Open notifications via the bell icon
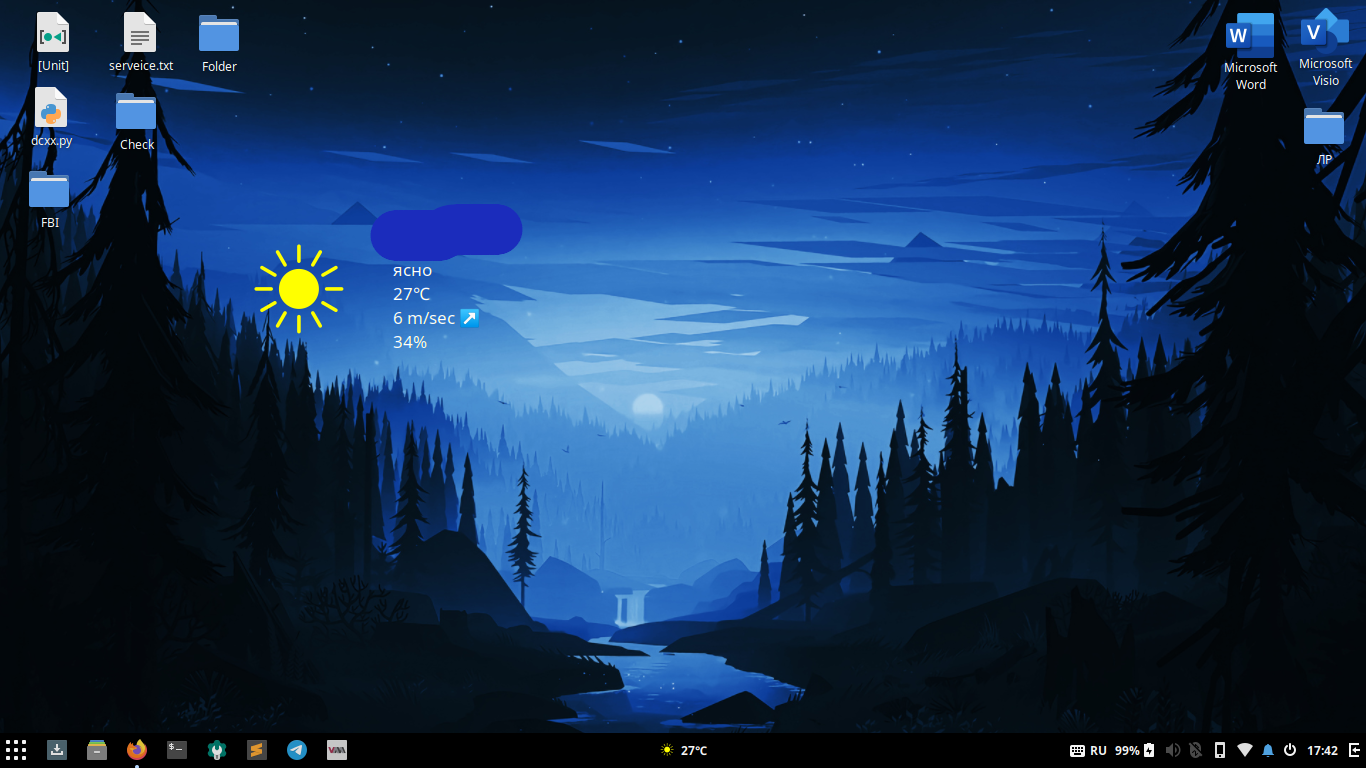 click(1268, 750)
